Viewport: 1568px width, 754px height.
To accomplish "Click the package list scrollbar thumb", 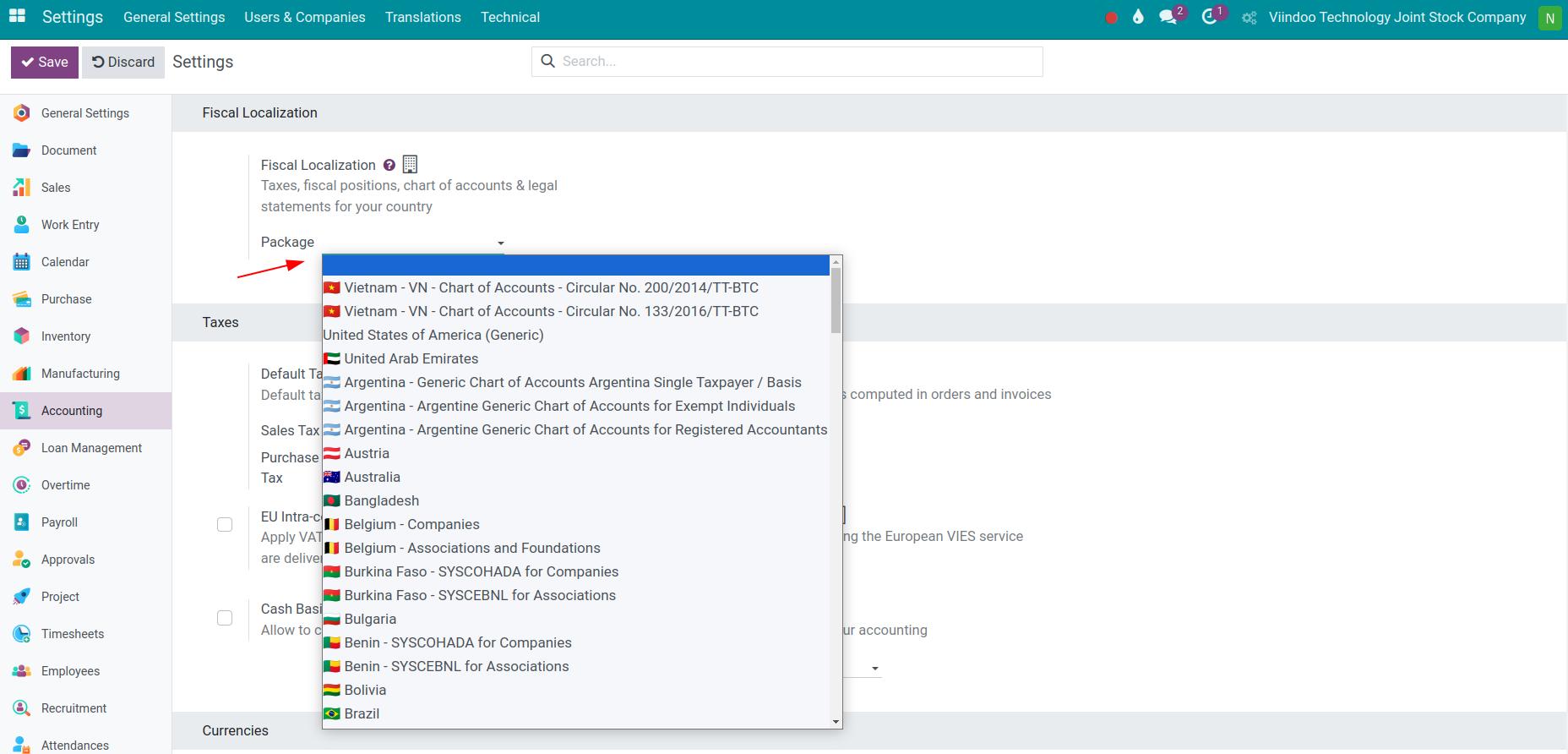I will [x=836, y=301].
